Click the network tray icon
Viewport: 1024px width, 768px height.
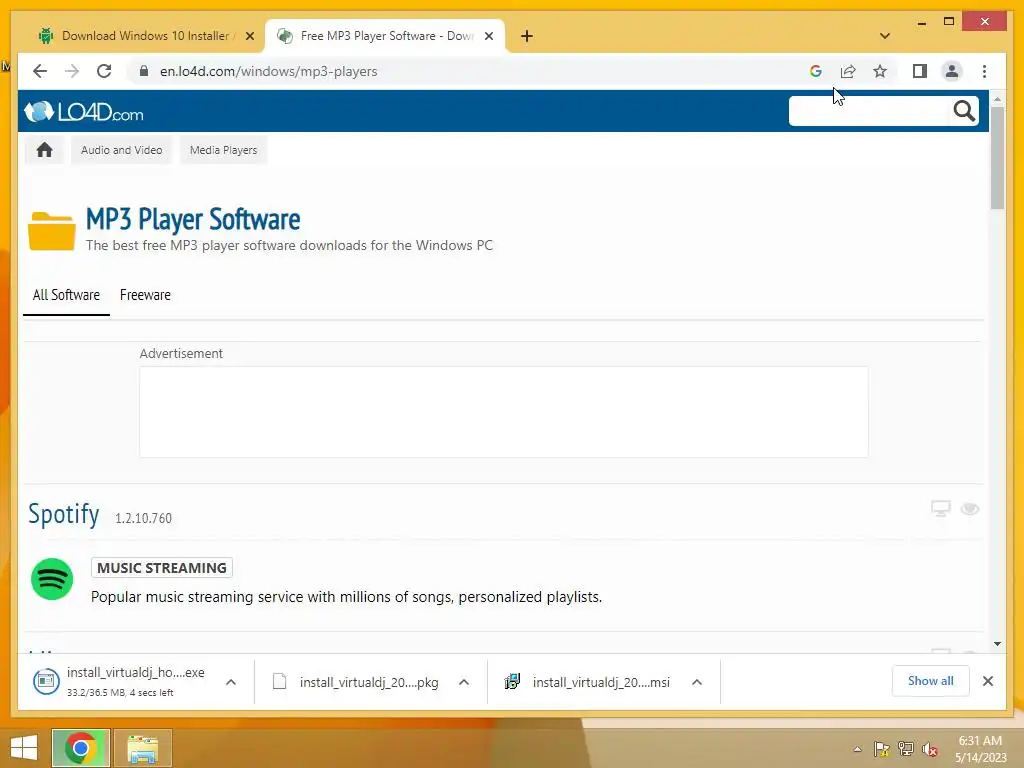[906, 749]
